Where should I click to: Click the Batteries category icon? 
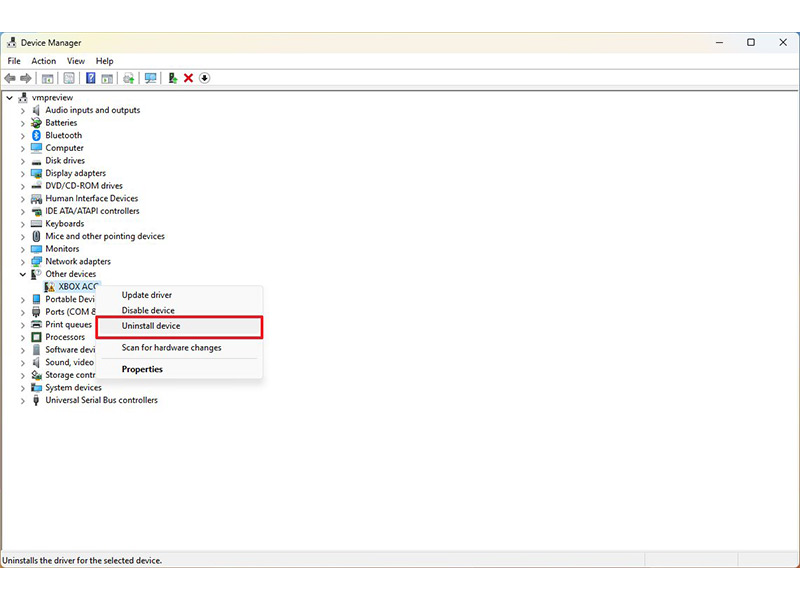click(36, 122)
